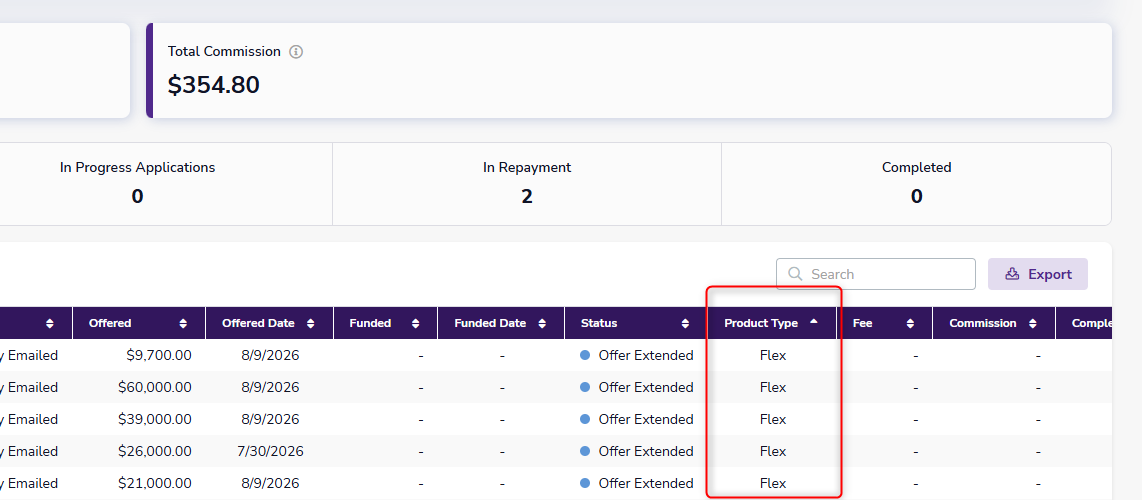Image resolution: width=1142 pixels, height=500 pixels.
Task: Click the Total Commission $354.80 card
Action: (x=629, y=71)
